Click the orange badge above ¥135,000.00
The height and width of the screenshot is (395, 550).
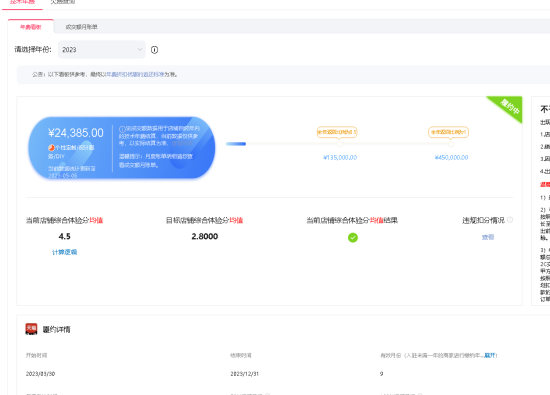[x=337, y=132]
